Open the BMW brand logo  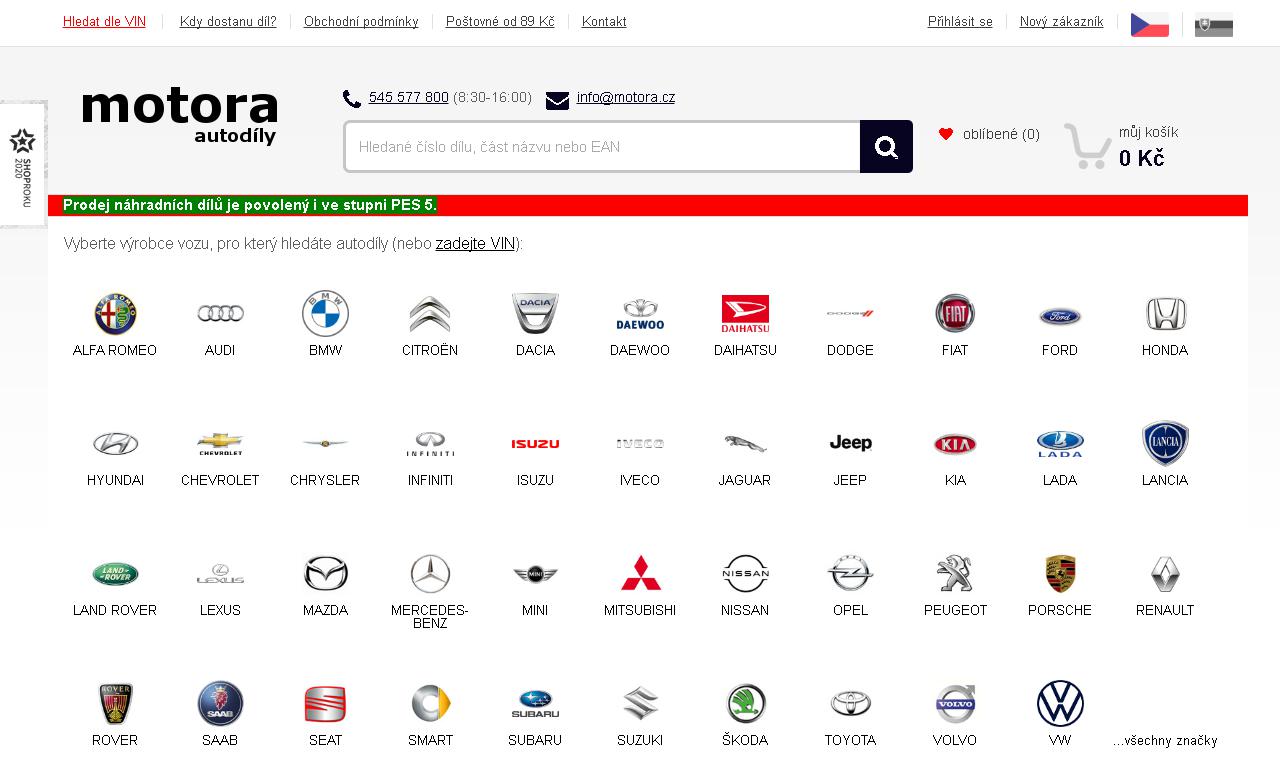click(x=325, y=314)
